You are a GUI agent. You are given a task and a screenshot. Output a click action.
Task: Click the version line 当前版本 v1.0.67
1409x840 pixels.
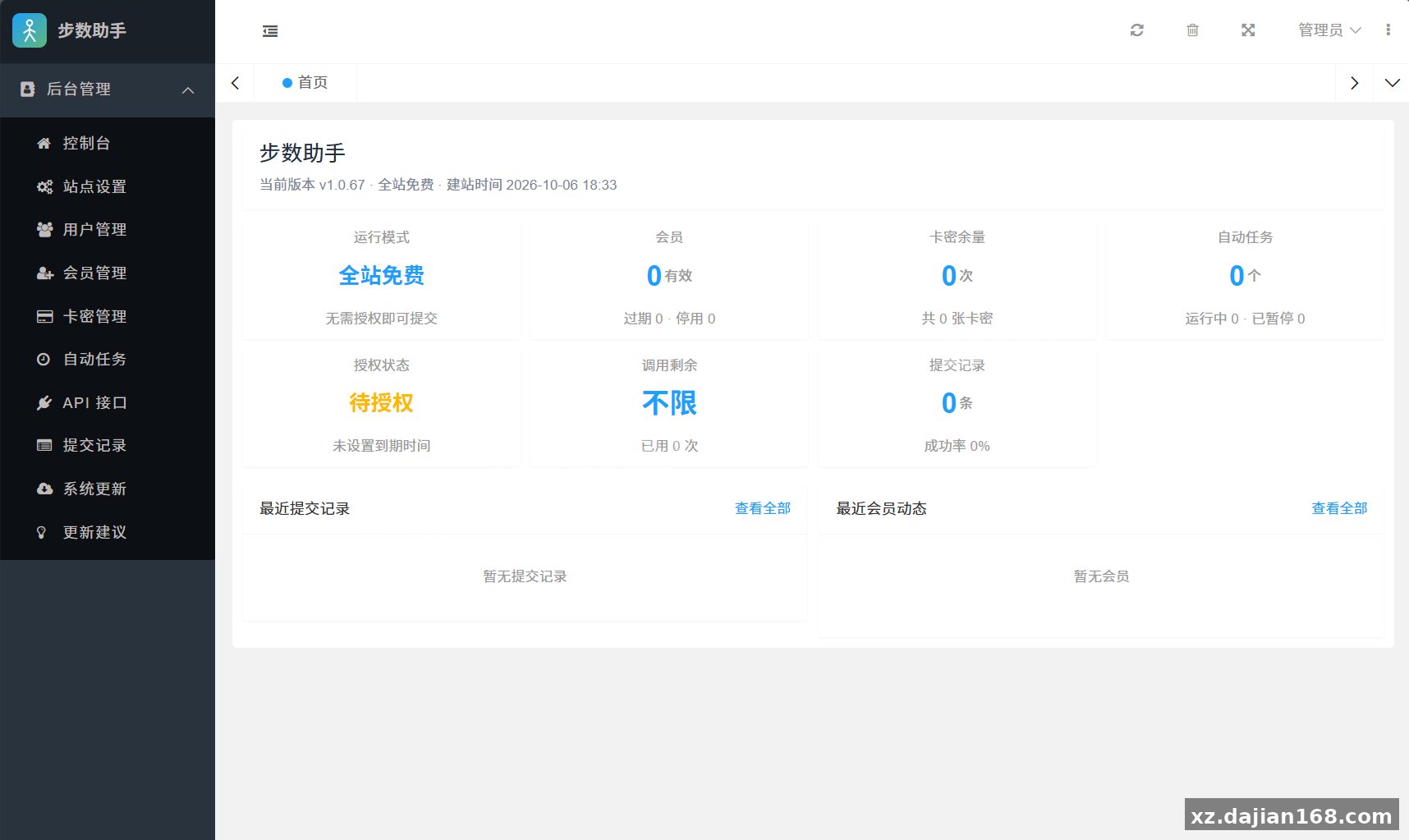pos(312,185)
